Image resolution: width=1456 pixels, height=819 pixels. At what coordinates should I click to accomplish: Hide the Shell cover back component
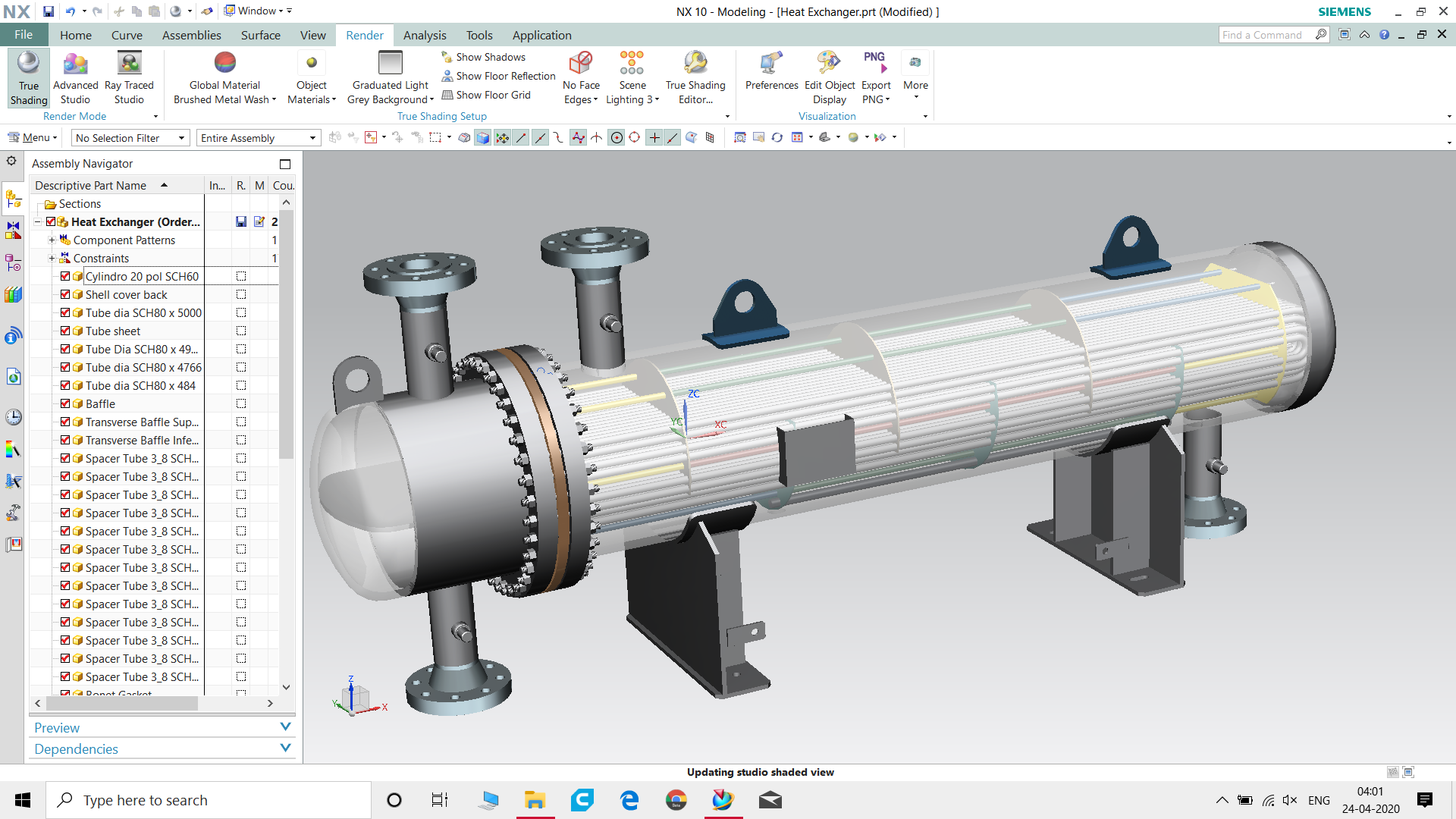click(x=65, y=295)
